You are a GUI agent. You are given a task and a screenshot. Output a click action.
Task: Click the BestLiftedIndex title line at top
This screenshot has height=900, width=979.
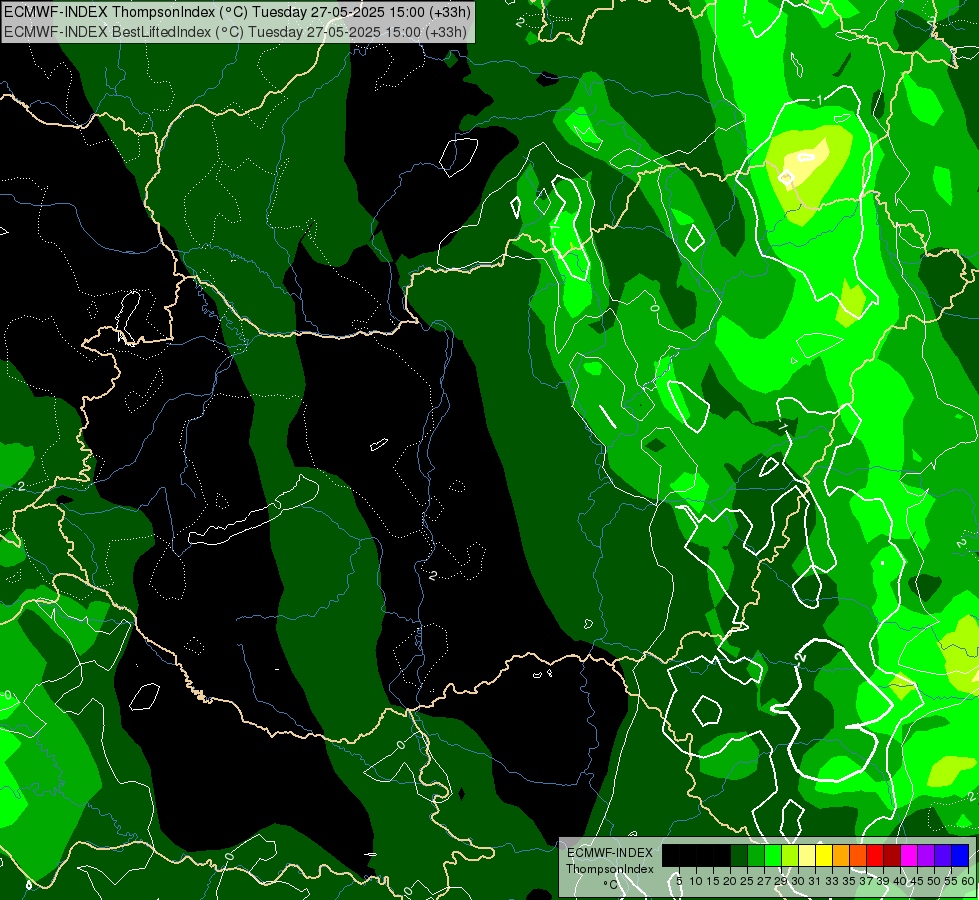coord(235,32)
